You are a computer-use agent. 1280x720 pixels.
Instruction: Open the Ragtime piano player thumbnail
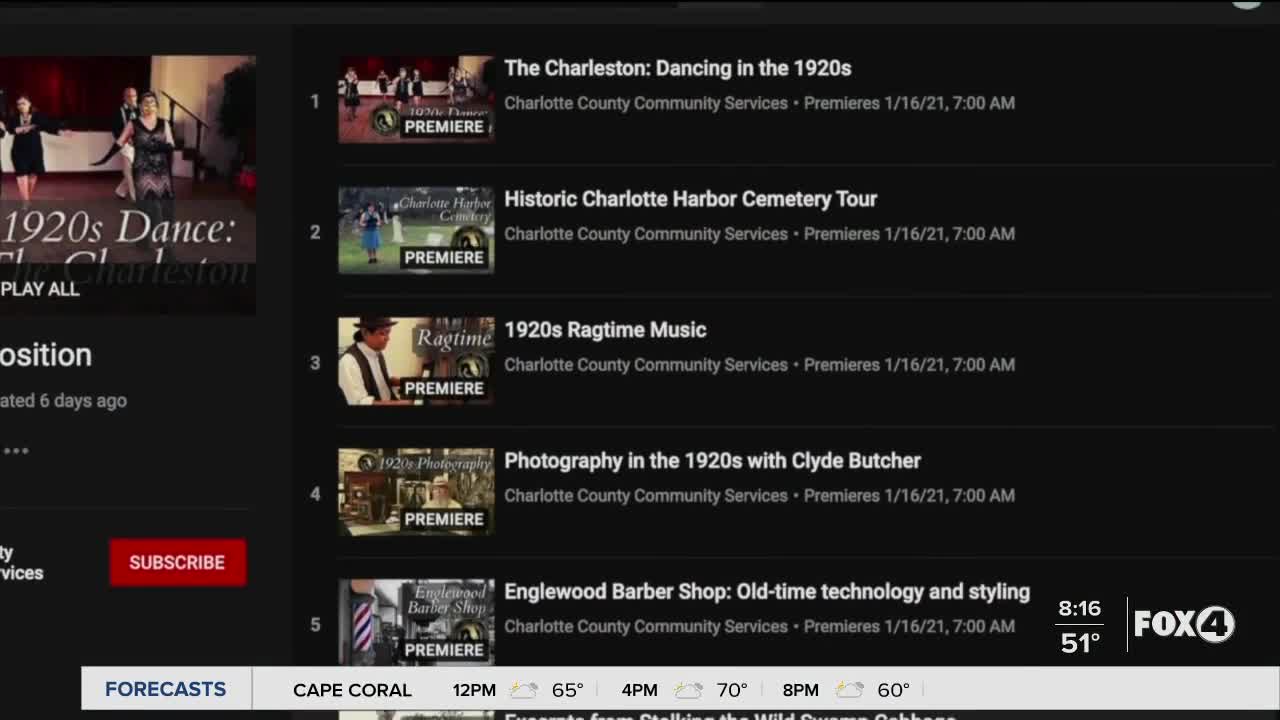416,361
